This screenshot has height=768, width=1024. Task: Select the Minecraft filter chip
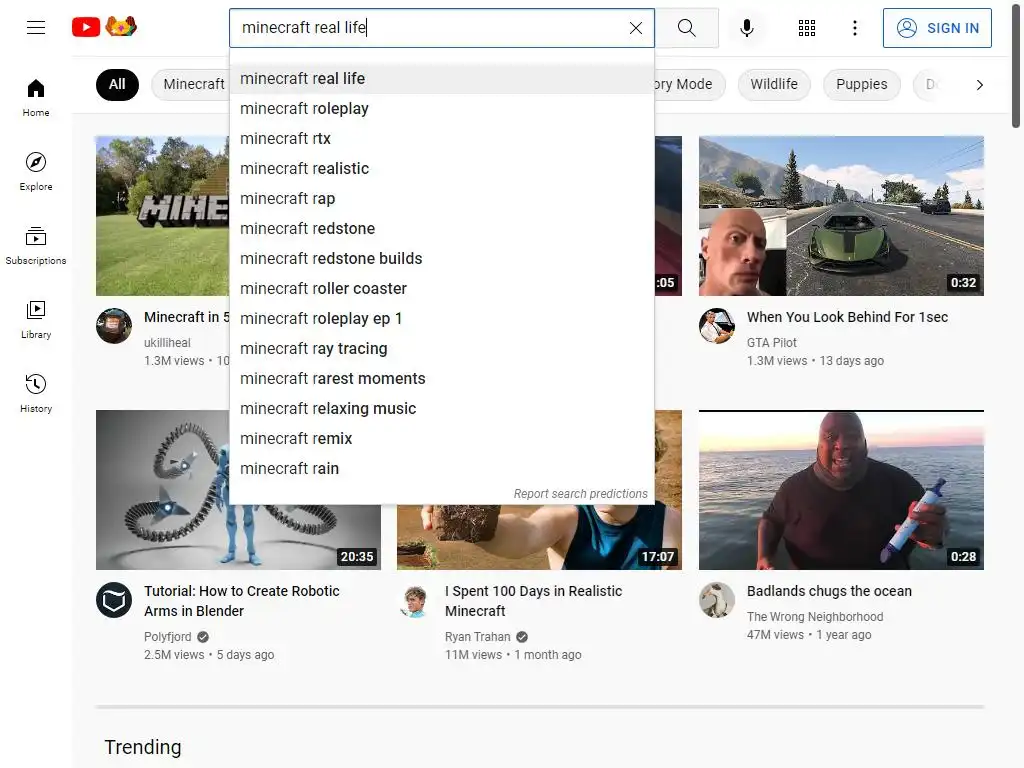pyautogui.click(x=193, y=84)
